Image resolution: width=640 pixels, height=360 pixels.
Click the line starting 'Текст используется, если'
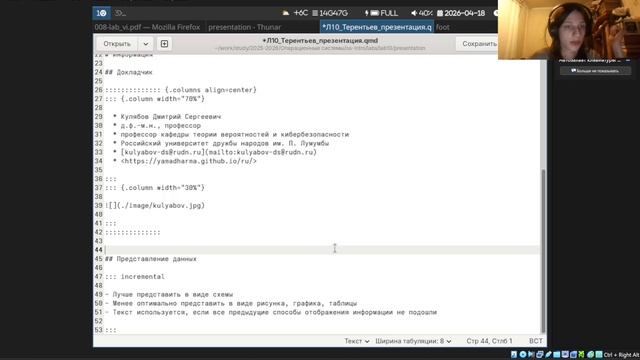tap(271, 312)
